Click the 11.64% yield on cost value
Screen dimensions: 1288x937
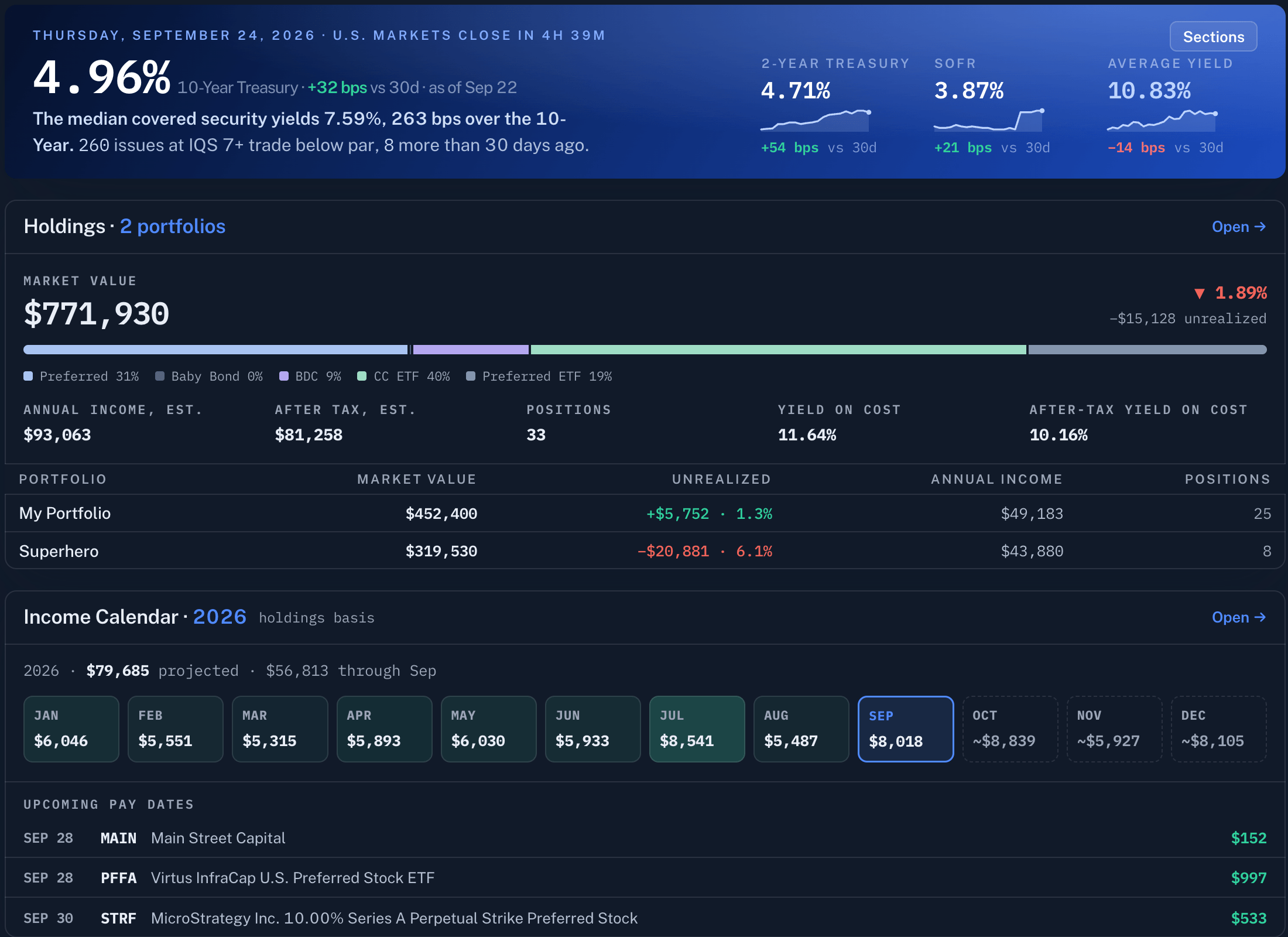(x=807, y=435)
